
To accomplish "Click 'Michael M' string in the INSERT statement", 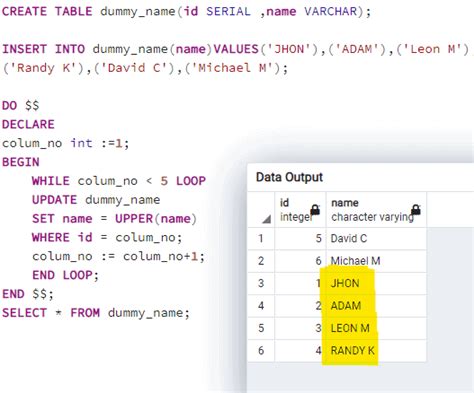I will [232, 68].
